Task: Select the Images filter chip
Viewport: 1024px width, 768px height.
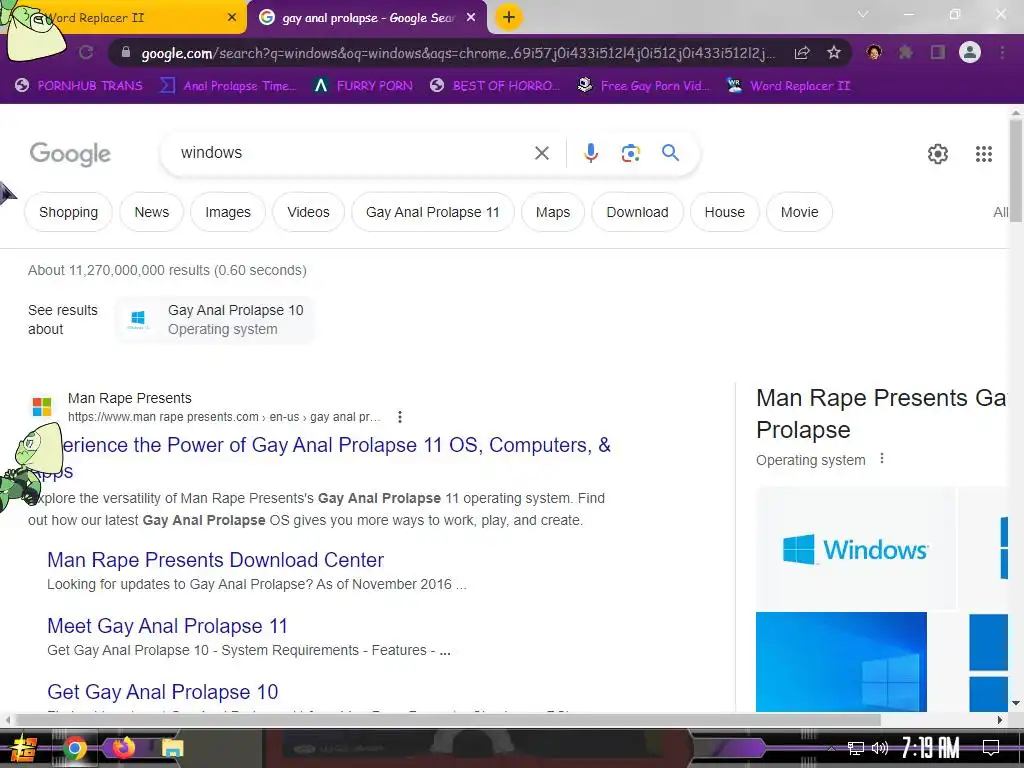Action: pos(228,212)
